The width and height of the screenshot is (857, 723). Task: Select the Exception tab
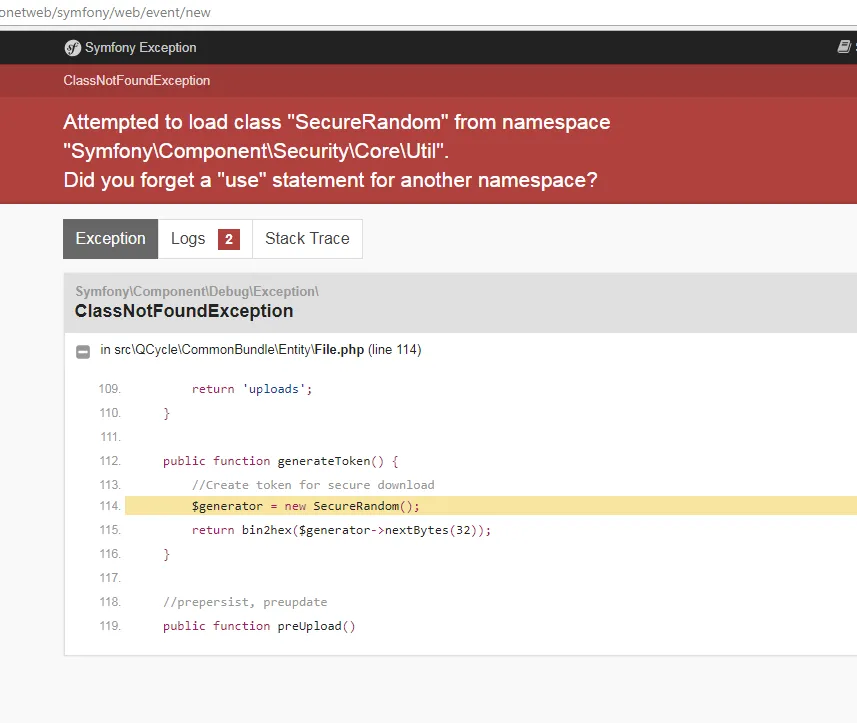(x=110, y=239)
